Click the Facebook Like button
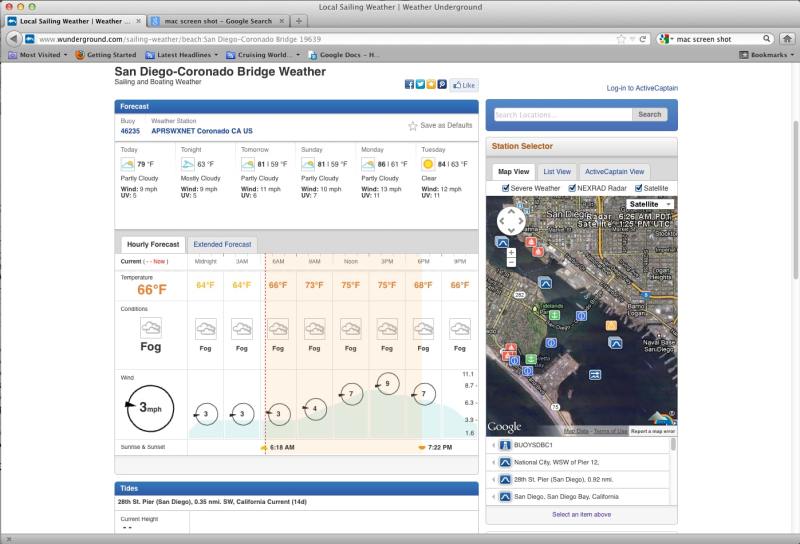This screenshot has width=800, height=544. tap(464, 85)
